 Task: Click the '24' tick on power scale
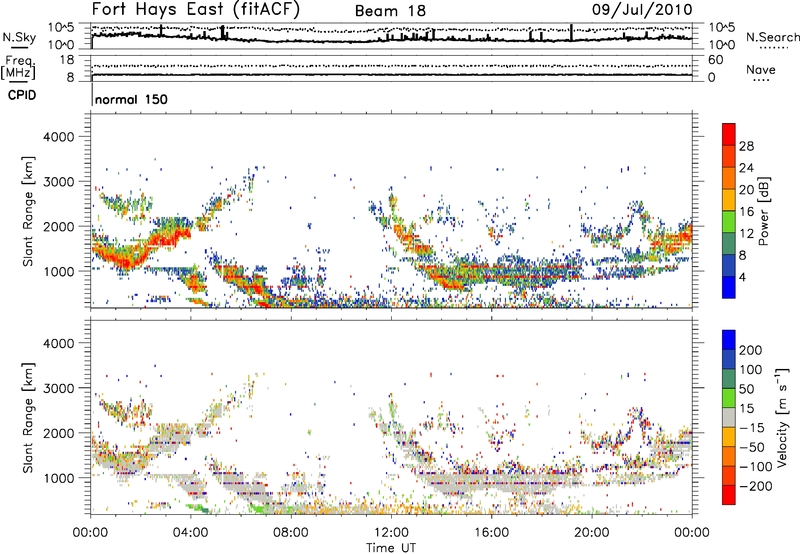click(746, 168)
